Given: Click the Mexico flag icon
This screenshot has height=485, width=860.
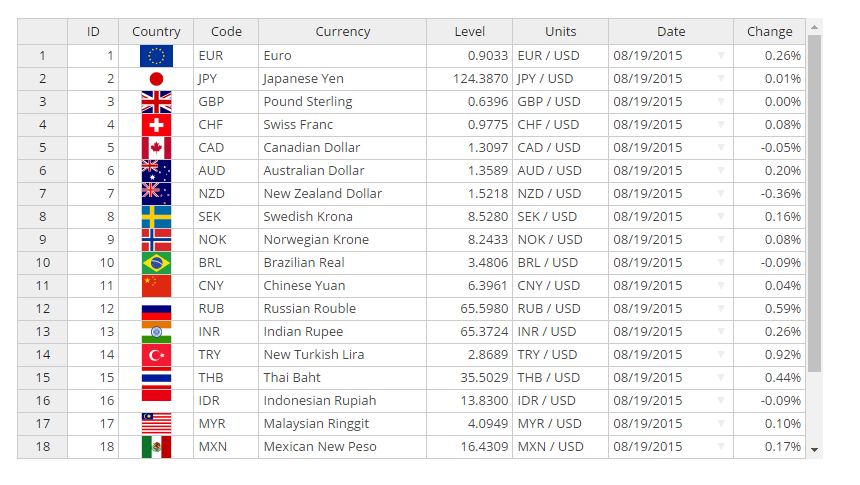Looking at the screenshot, I should coord(156,447).
